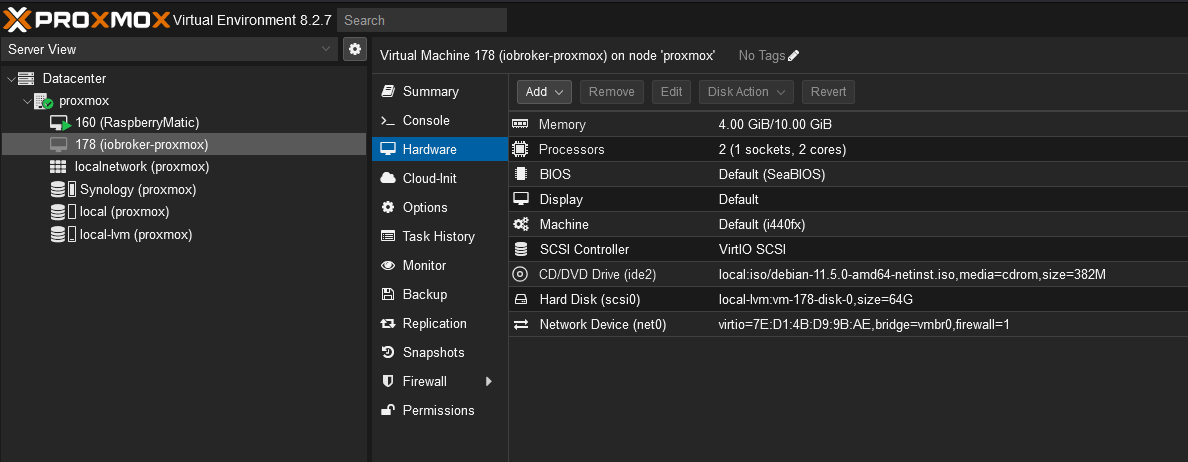Open the Cloud-Init tab
1188x462 pixels.
point(429,178)
